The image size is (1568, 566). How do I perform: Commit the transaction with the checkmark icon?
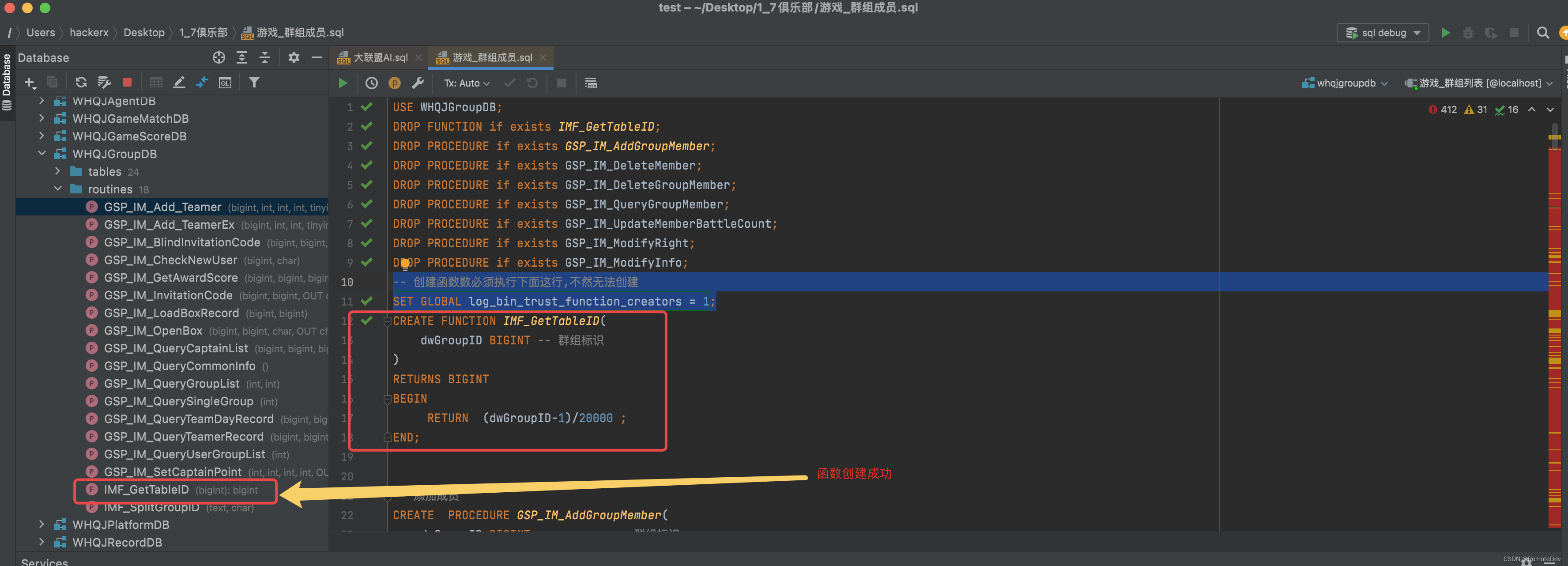(x=510, y=83)
